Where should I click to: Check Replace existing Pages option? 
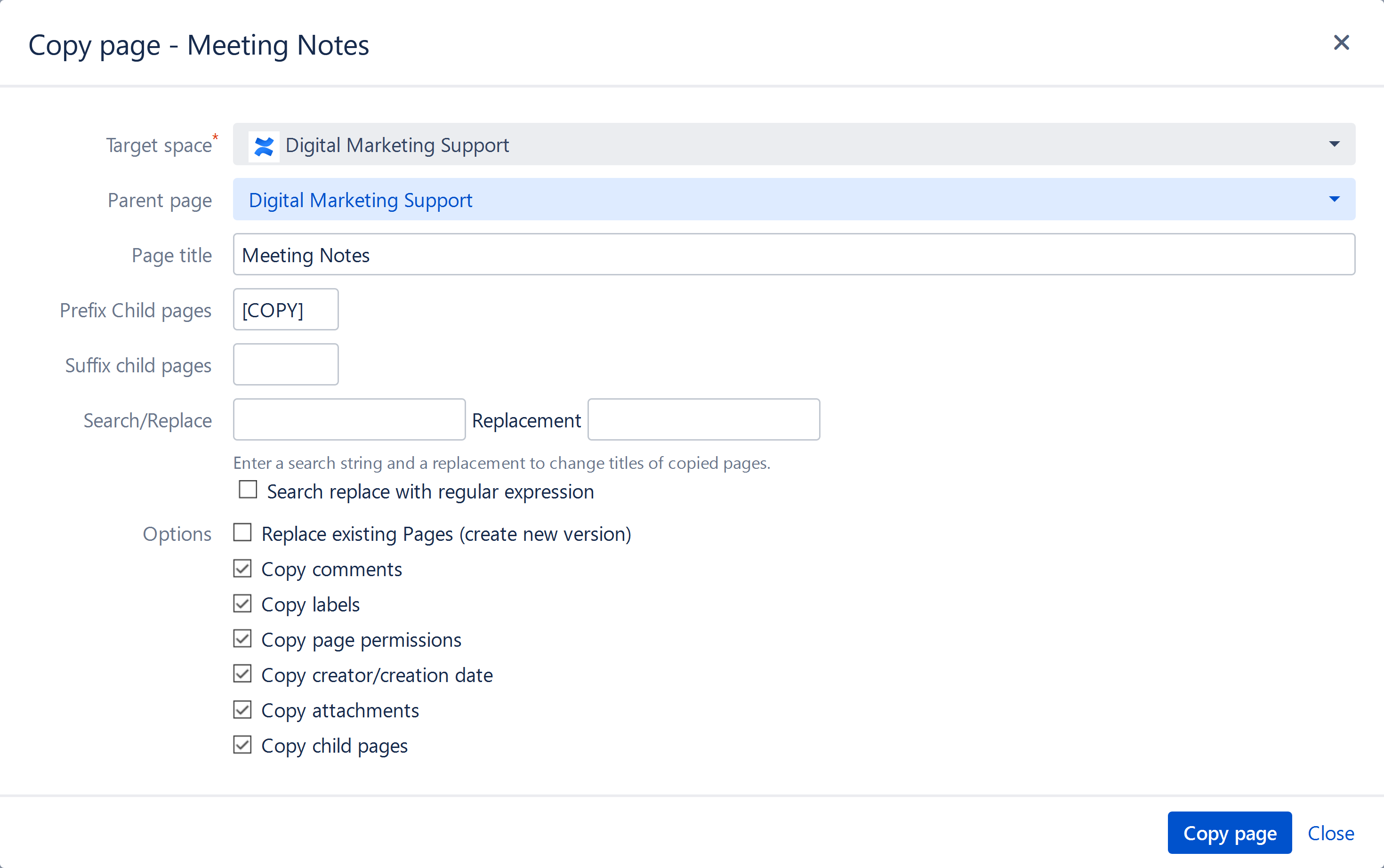(x=242, y=533)
